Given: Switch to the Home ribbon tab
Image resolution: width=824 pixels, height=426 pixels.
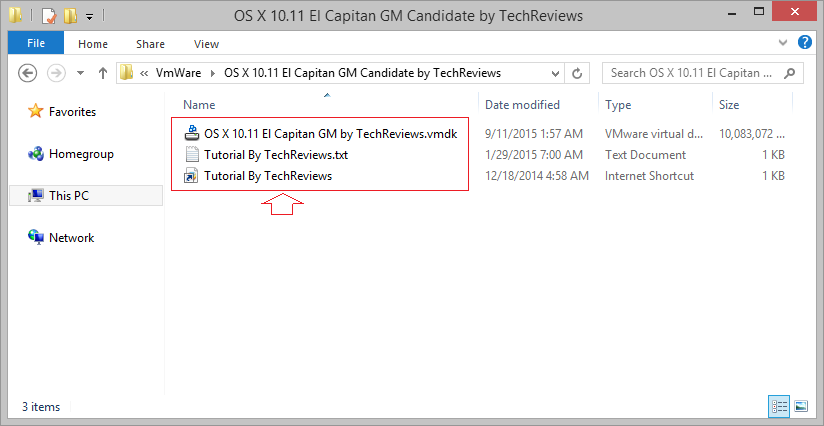Looking at the screenshot, I should [93, 44].
